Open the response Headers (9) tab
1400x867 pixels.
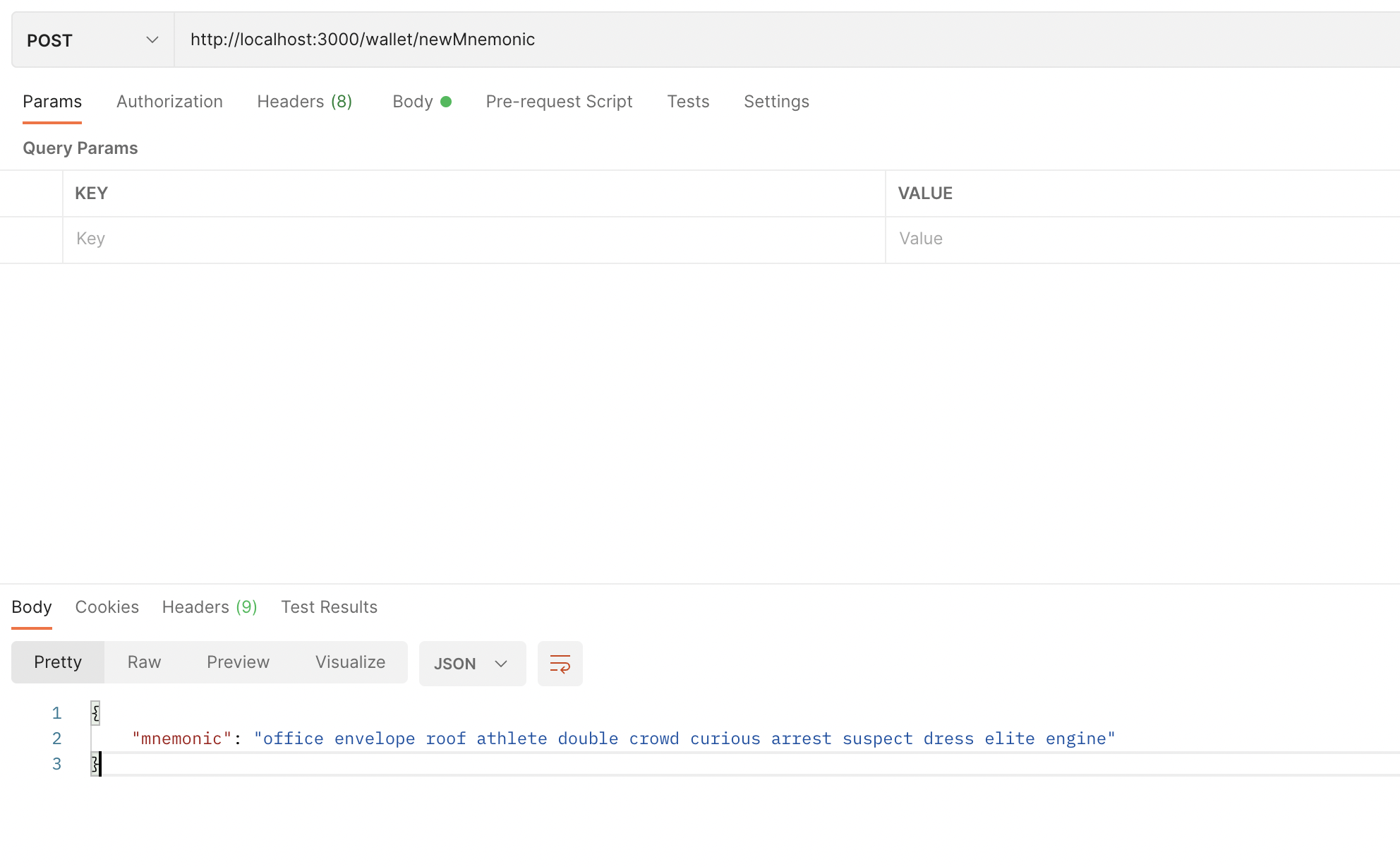point(210,607)
